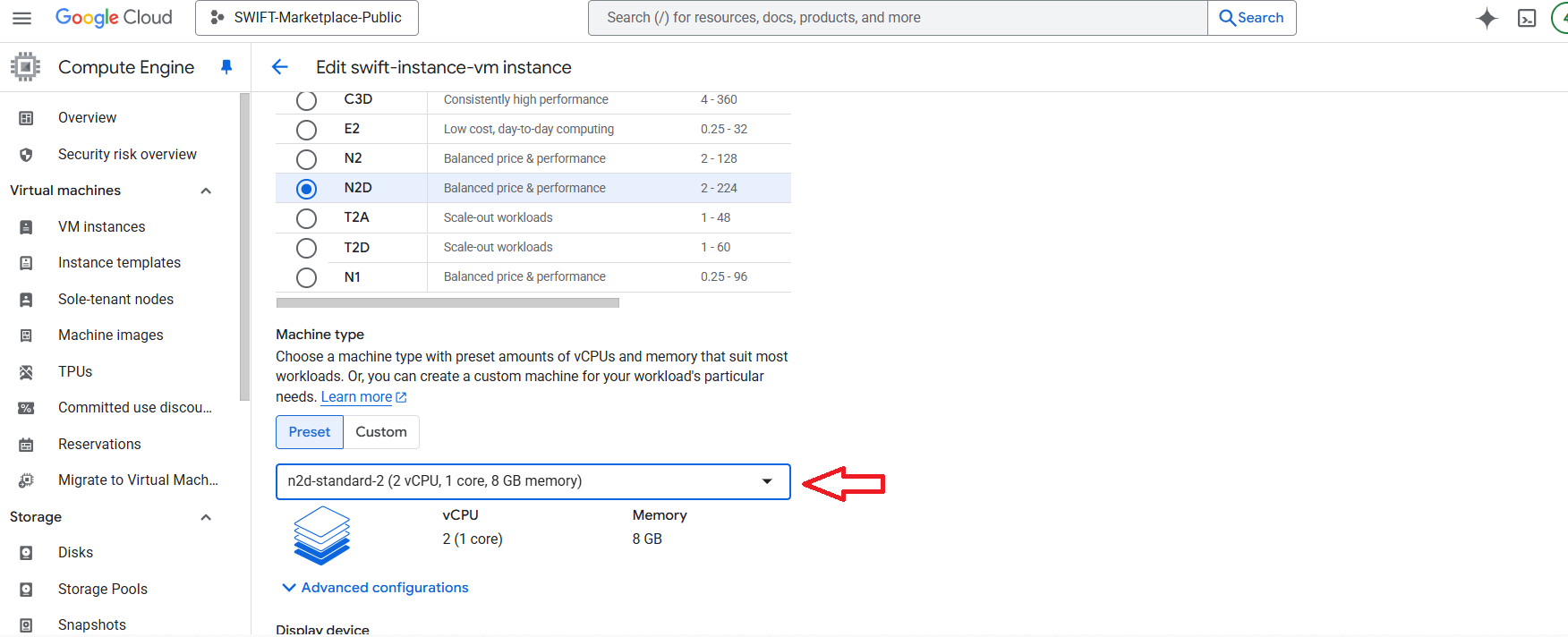Click the Instance templates icon
The width and height of the screenshot is (1568, 637).
click(x=26, y=263)
